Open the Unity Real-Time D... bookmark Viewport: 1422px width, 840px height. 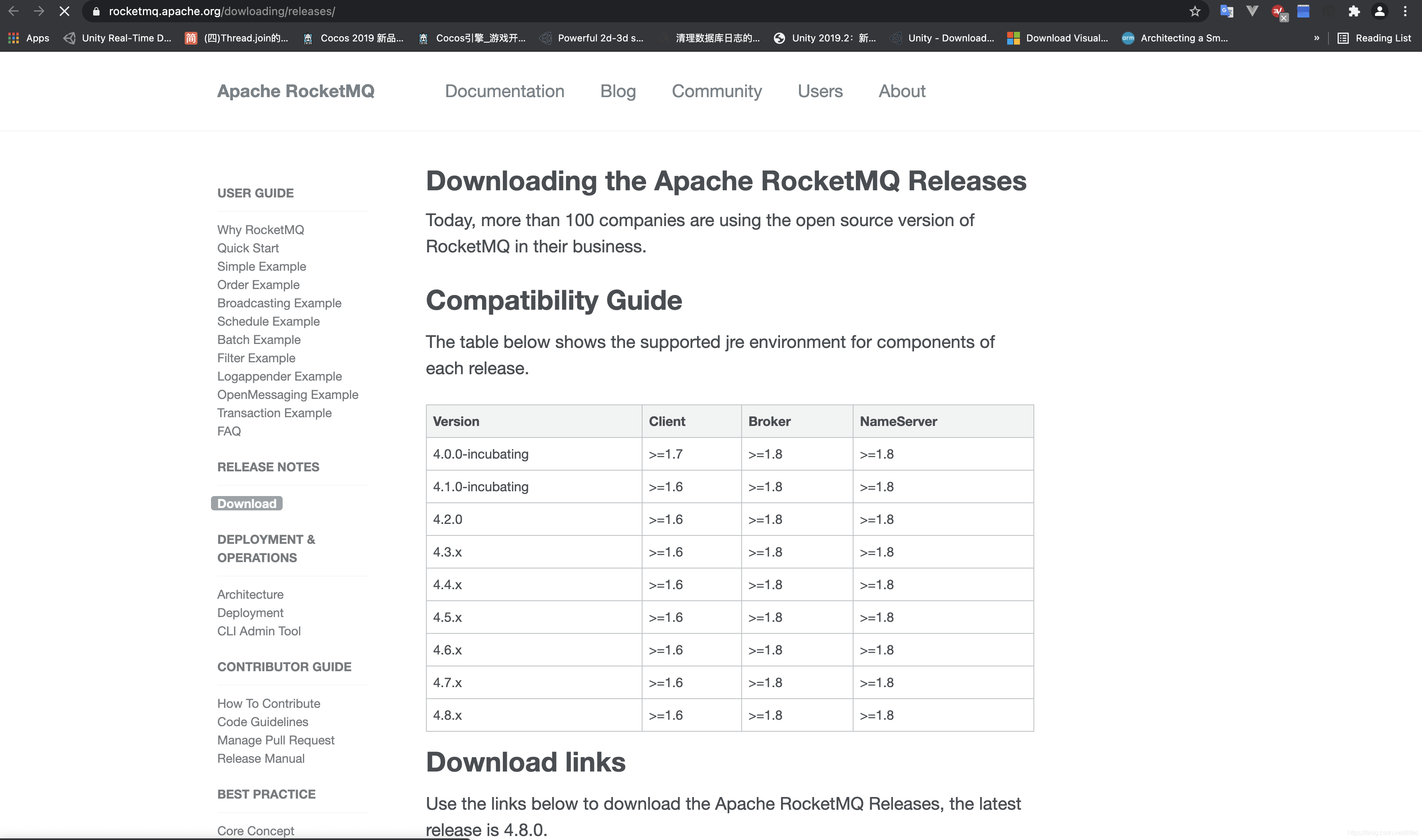[x=117, y=38]
